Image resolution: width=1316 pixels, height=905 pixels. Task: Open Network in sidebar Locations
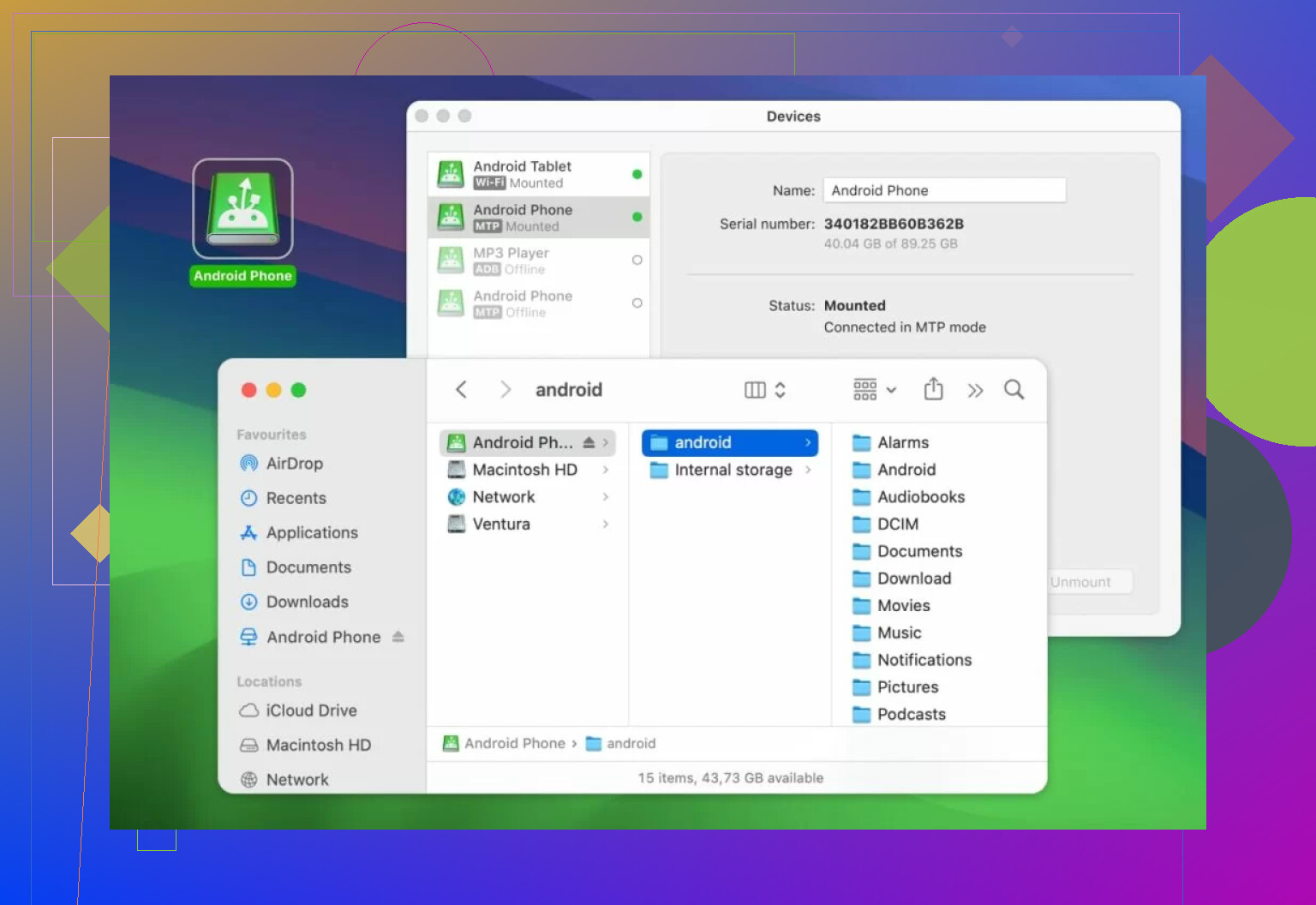pyautogui.click(x=297, y=780)
